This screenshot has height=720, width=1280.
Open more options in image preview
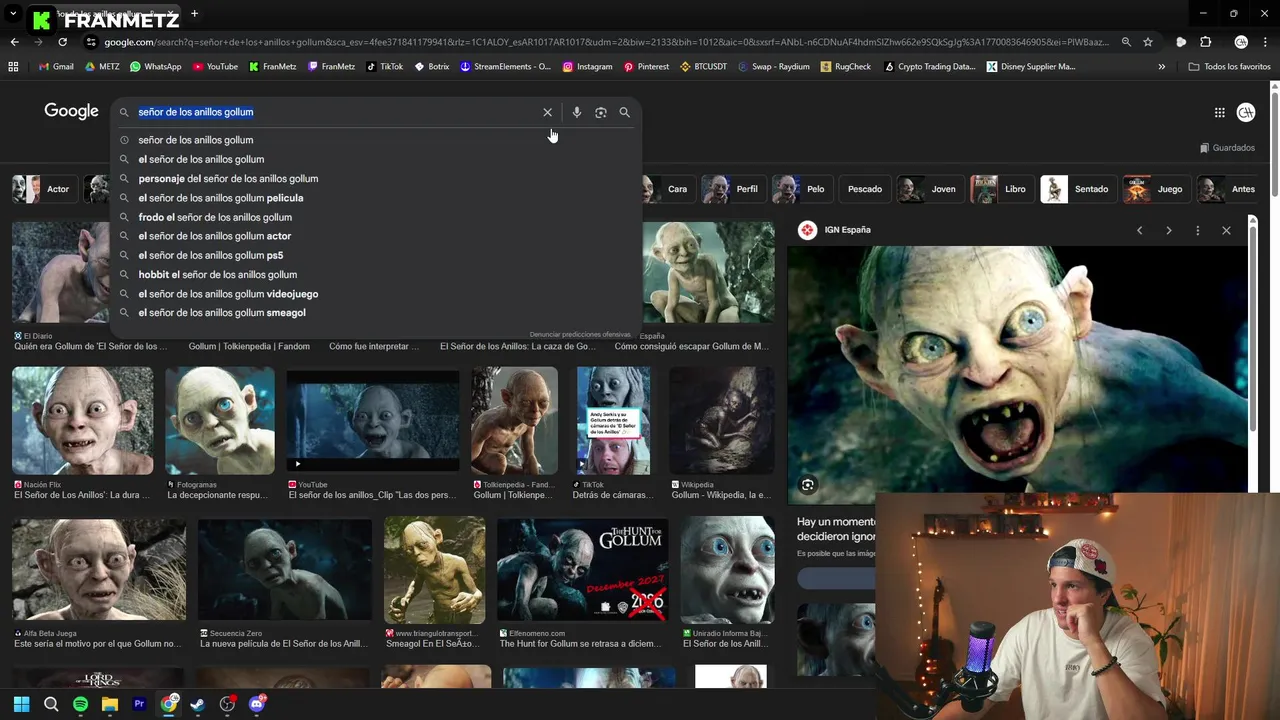(1197, 230)
